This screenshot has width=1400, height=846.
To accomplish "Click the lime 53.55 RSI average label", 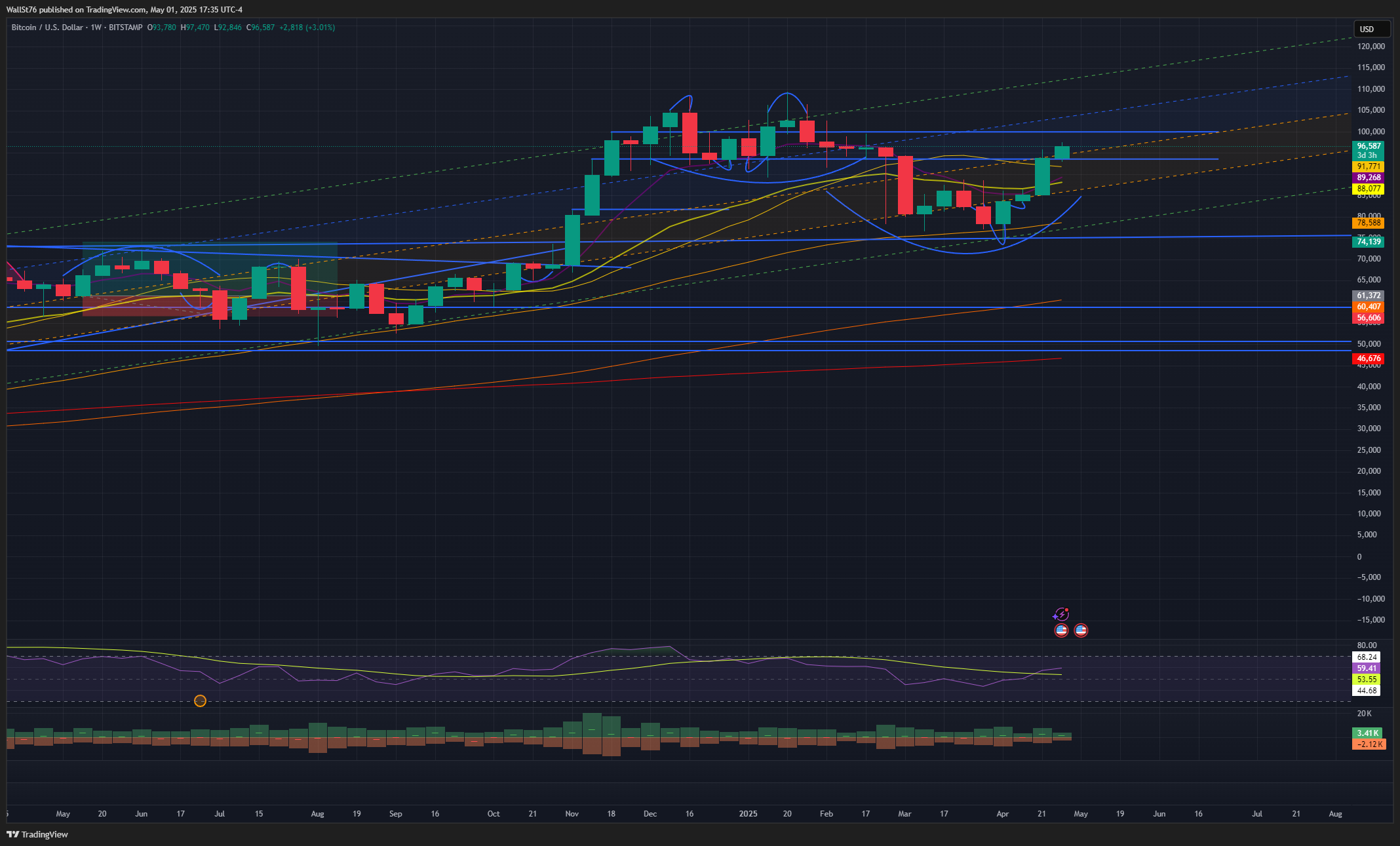I will [1367, 680].
